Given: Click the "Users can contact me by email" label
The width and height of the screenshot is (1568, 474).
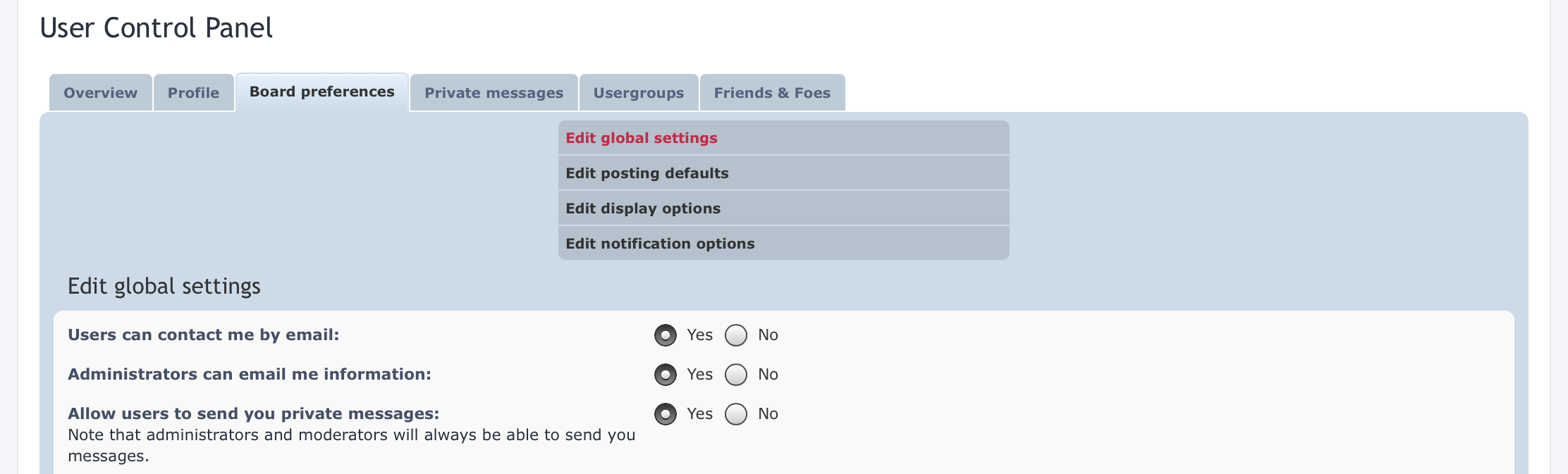Looking at the screenshot, I should pyautogui.click(x=203, y=335).
